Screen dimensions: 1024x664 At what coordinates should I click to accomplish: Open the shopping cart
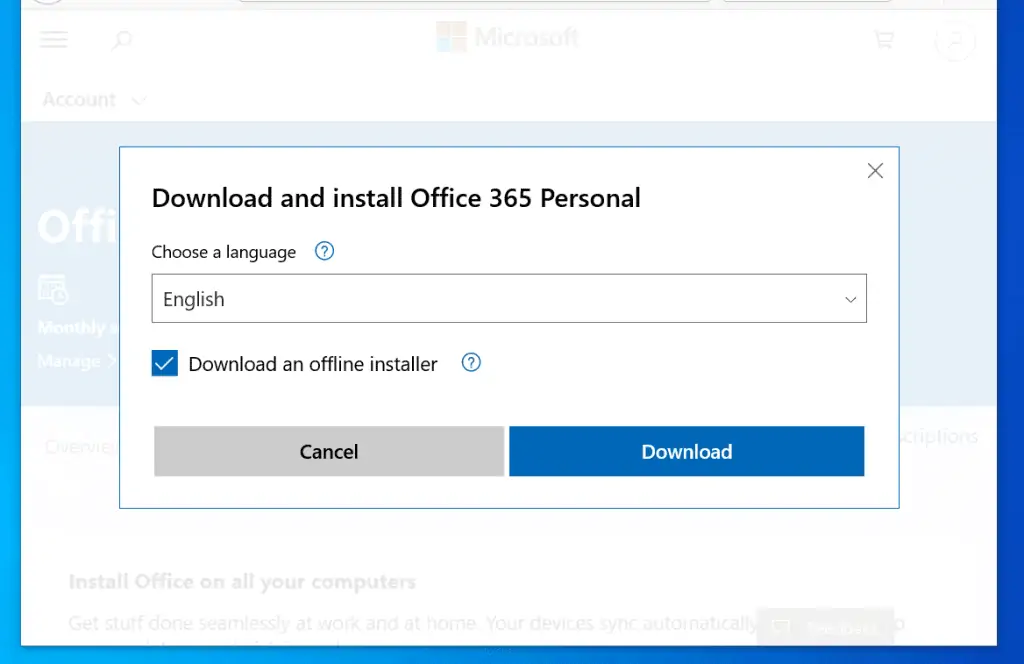click(884, 39)
